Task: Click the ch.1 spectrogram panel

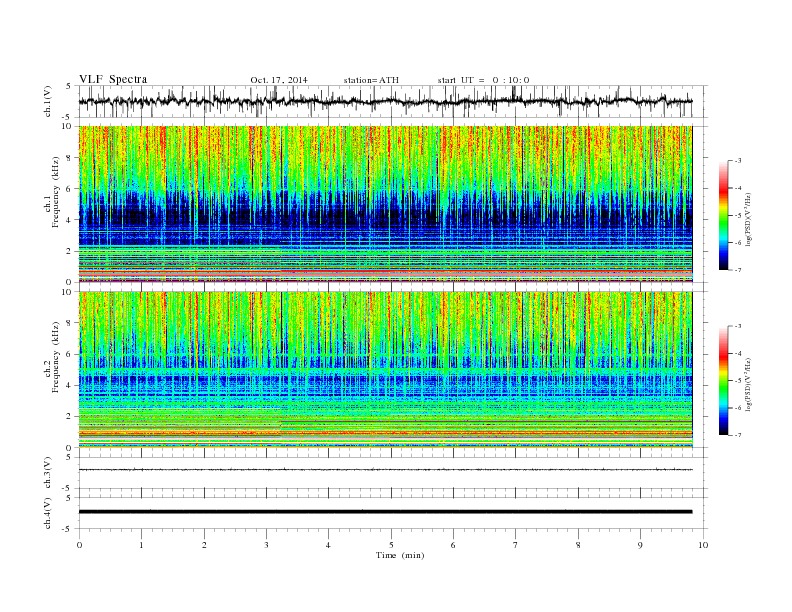Action: 385,204
